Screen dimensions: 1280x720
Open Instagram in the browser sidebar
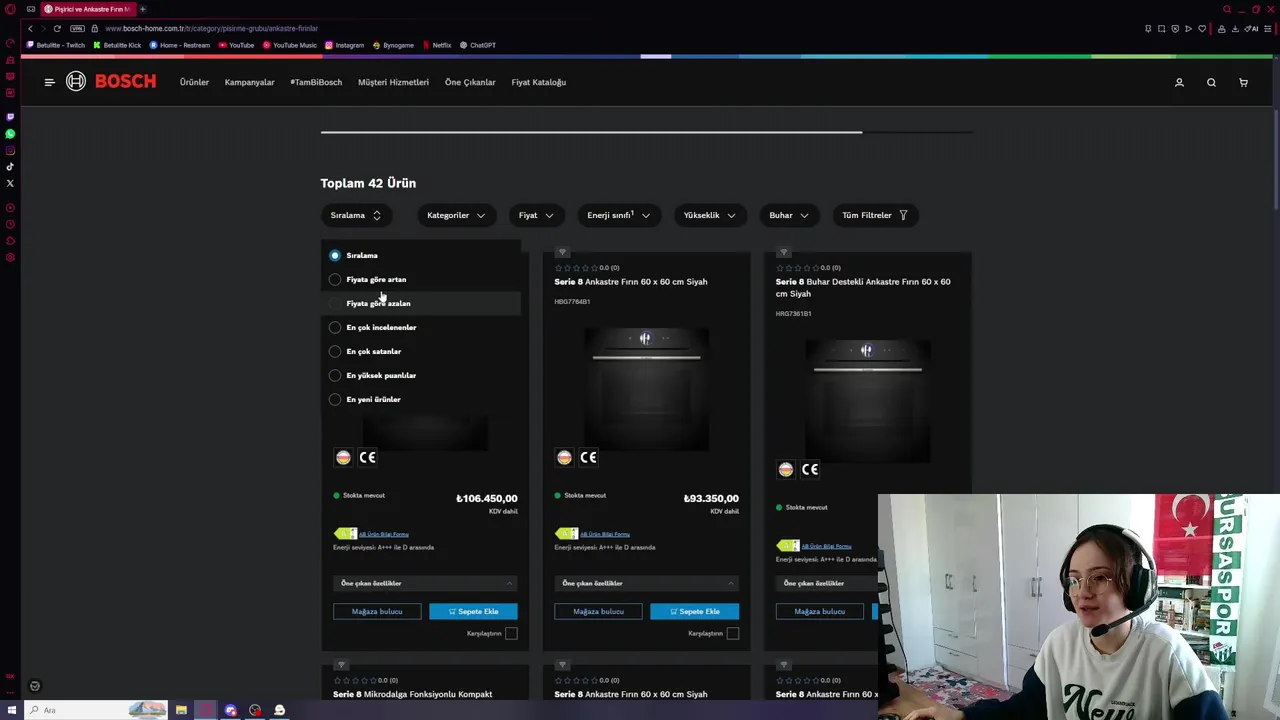click(10, 150)
